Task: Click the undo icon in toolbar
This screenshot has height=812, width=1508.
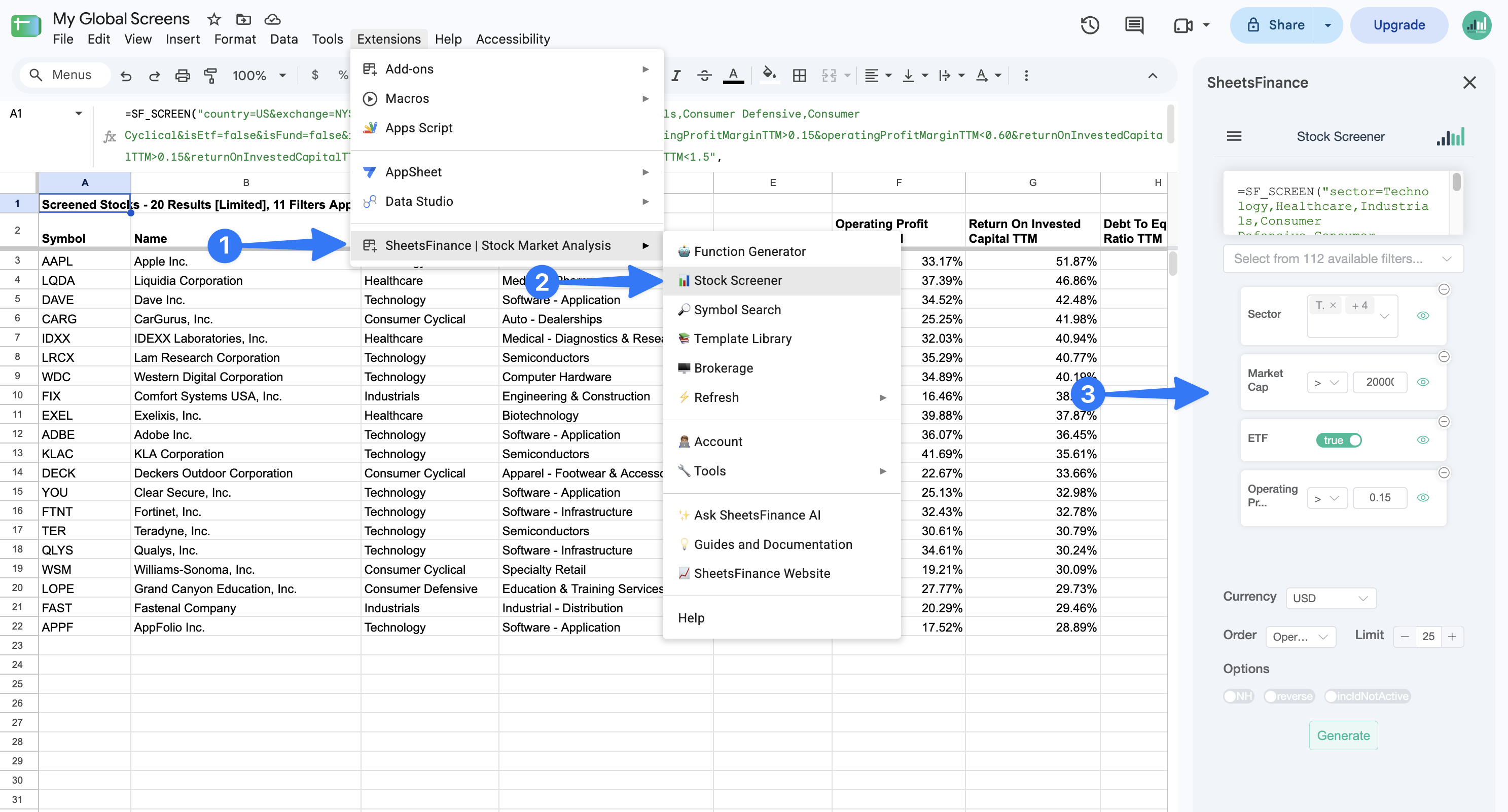Action: (x=126, y=76)
